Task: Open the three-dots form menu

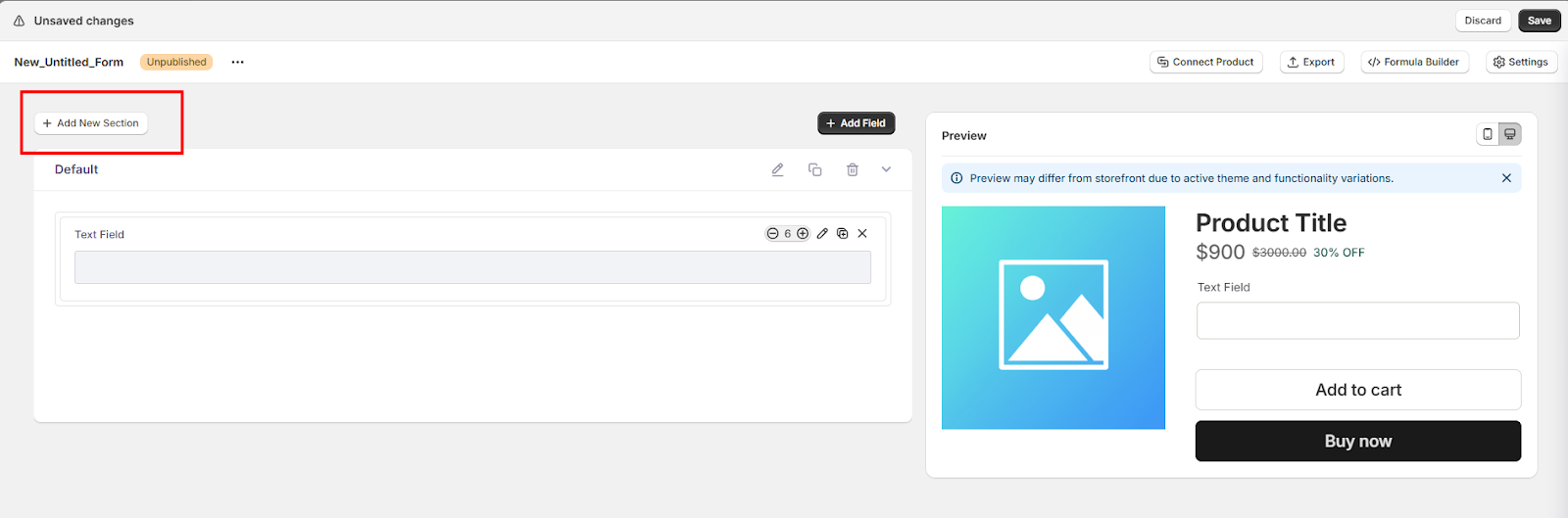Action: click(237, 62)
